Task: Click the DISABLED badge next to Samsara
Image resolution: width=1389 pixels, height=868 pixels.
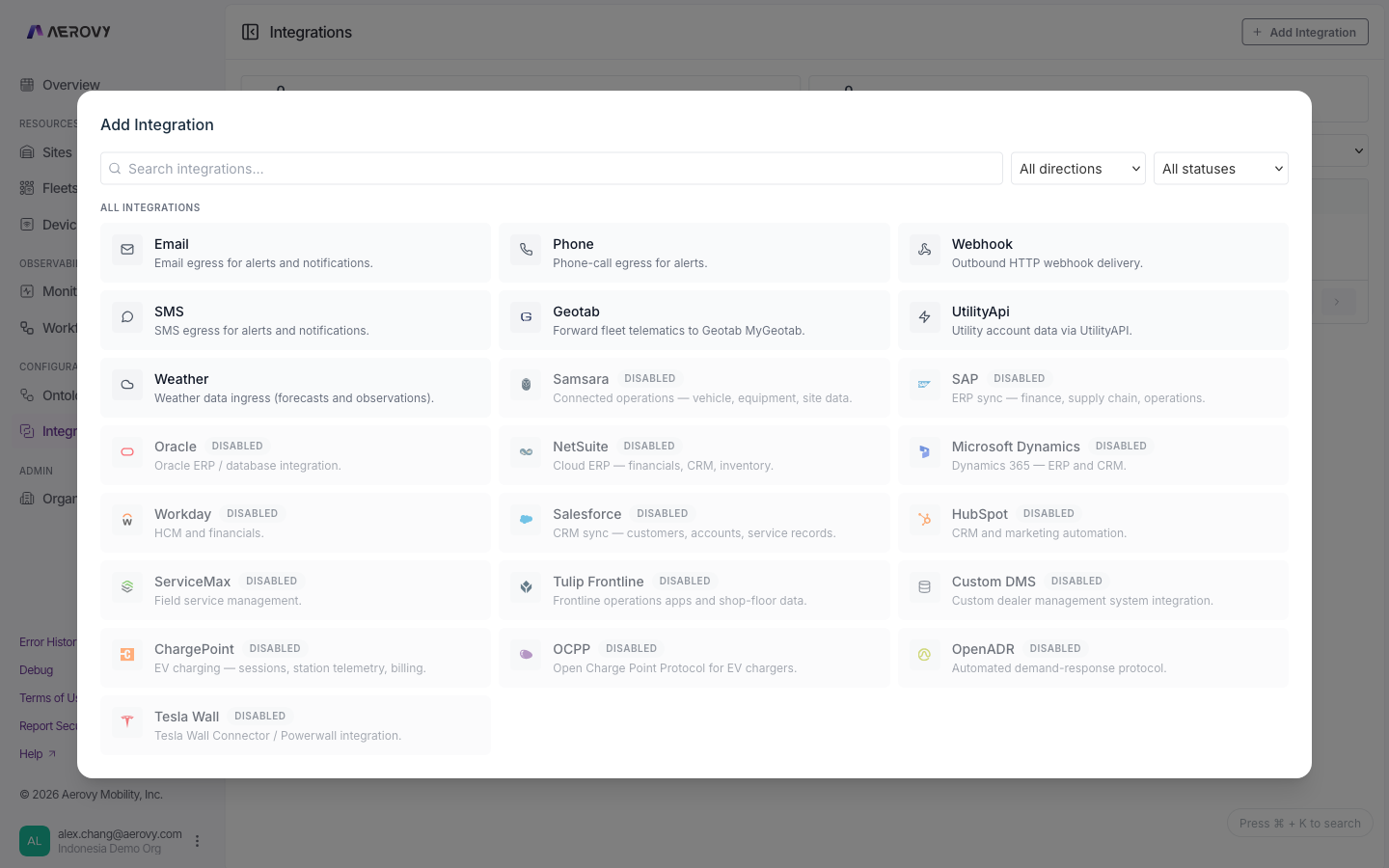Action: click(650, 379)
